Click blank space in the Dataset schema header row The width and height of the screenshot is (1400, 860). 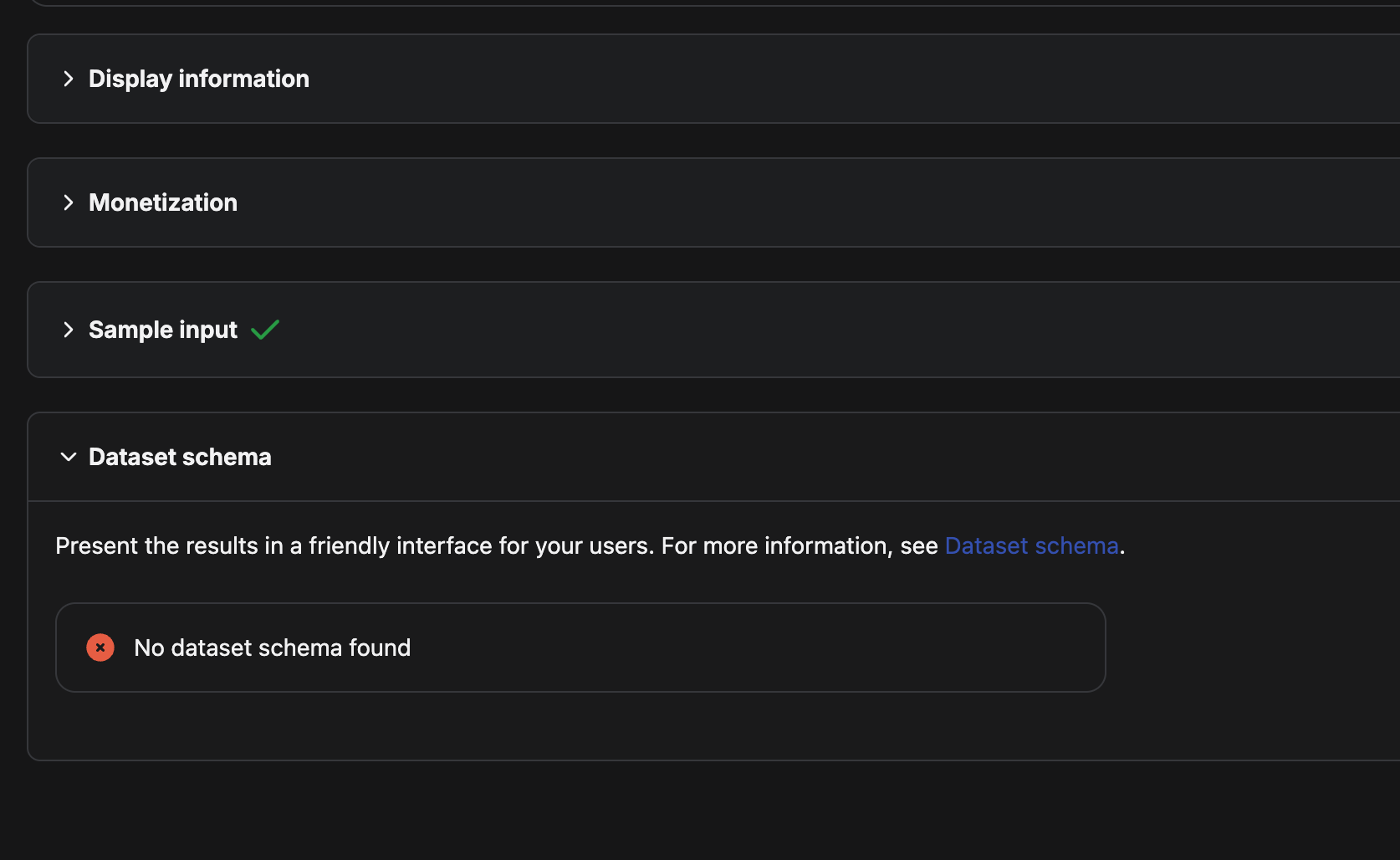click(836, 457)
